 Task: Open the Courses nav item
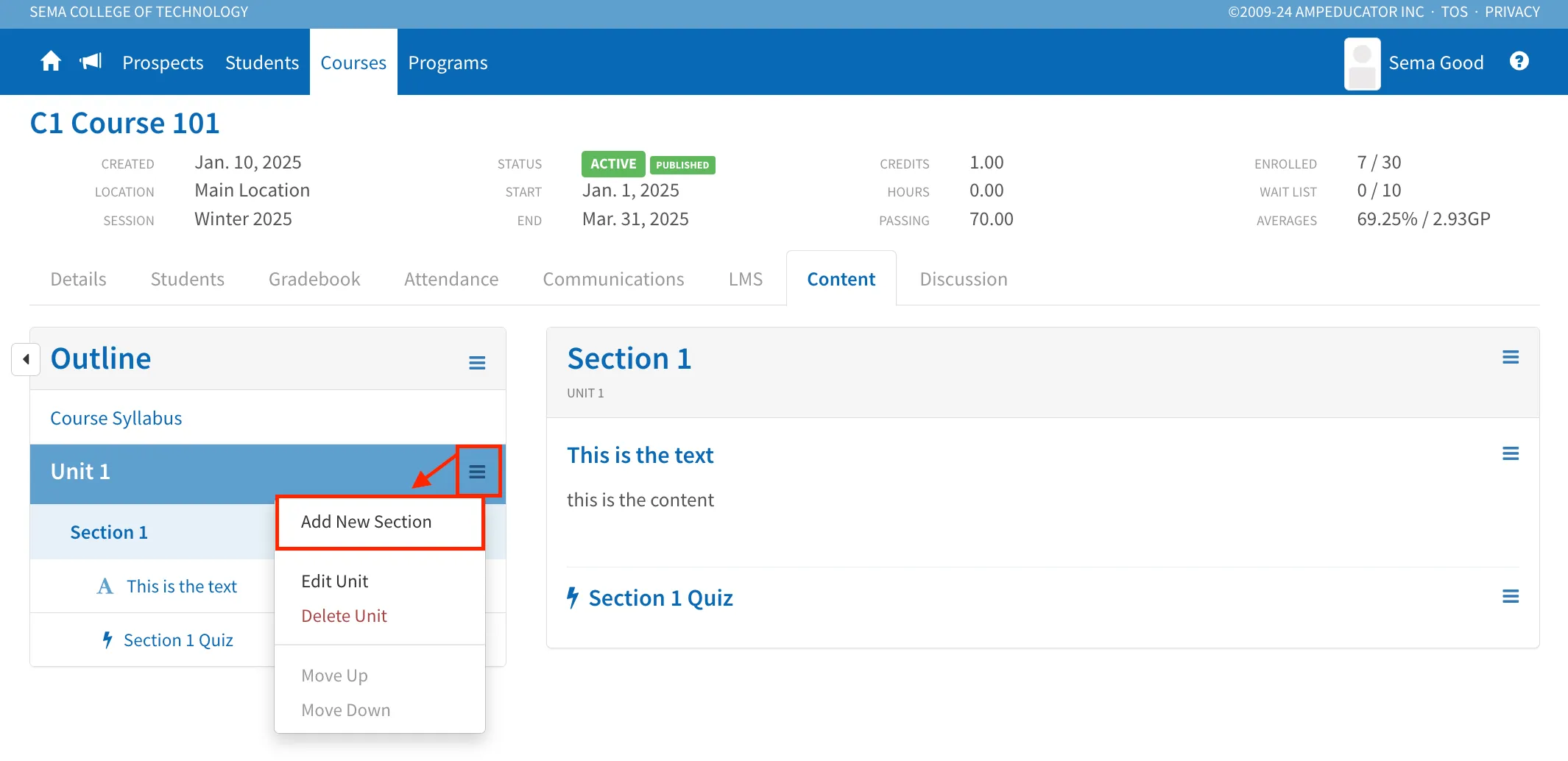tap(353, 63)
